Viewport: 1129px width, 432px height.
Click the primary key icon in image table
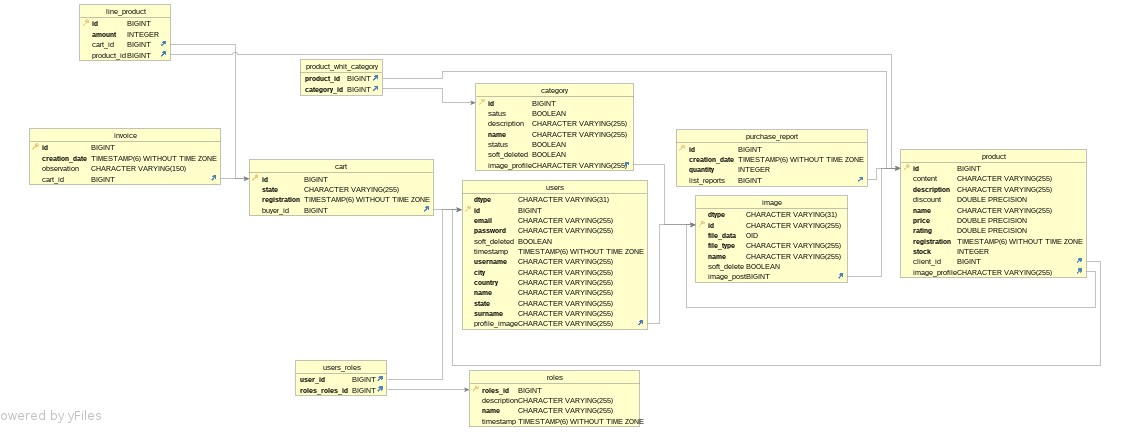tap(701, 225)
